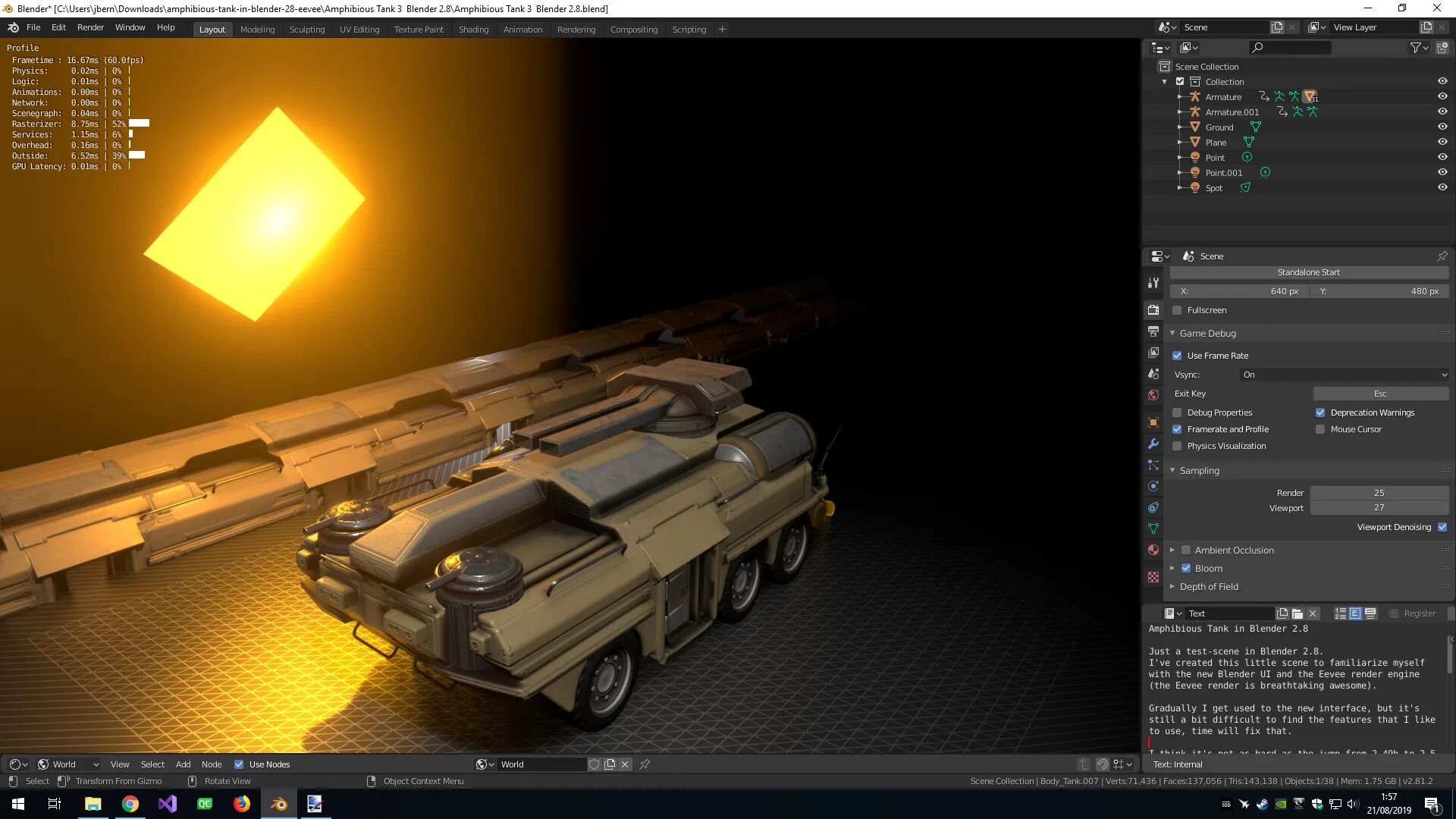Click the Blender logo in the menu bar
1456x819 pixels.
point(13,28)
